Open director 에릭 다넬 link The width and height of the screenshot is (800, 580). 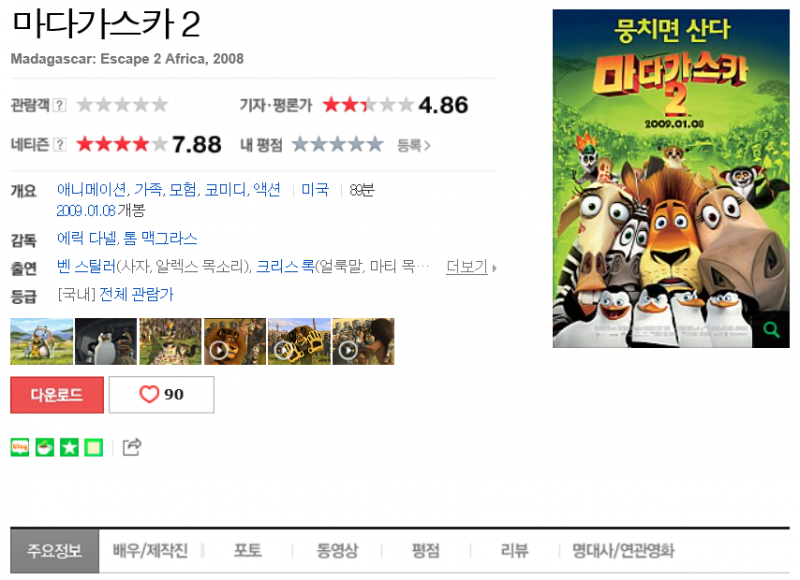(x=86, y=238)
